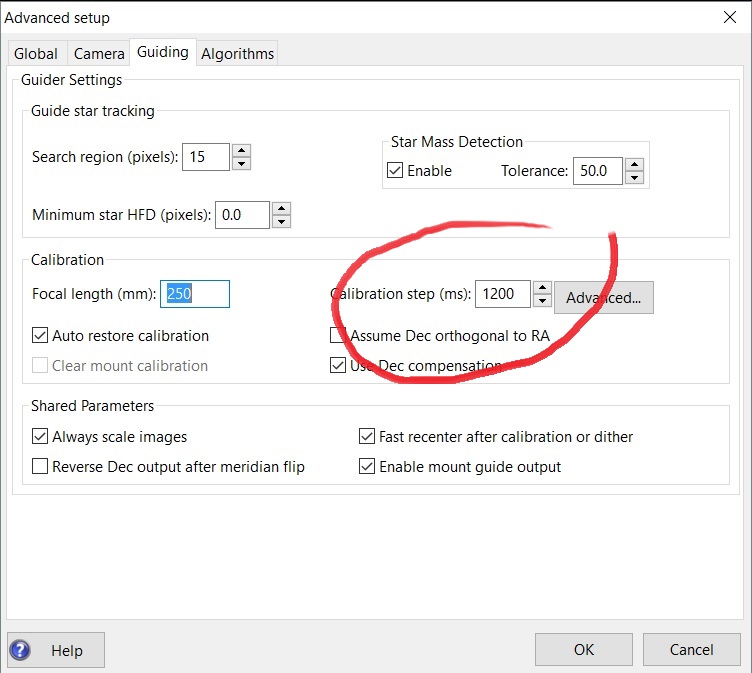This screenshot has height=673, width=752.
Task: Click the Help question mark icon
Action: 22,650
